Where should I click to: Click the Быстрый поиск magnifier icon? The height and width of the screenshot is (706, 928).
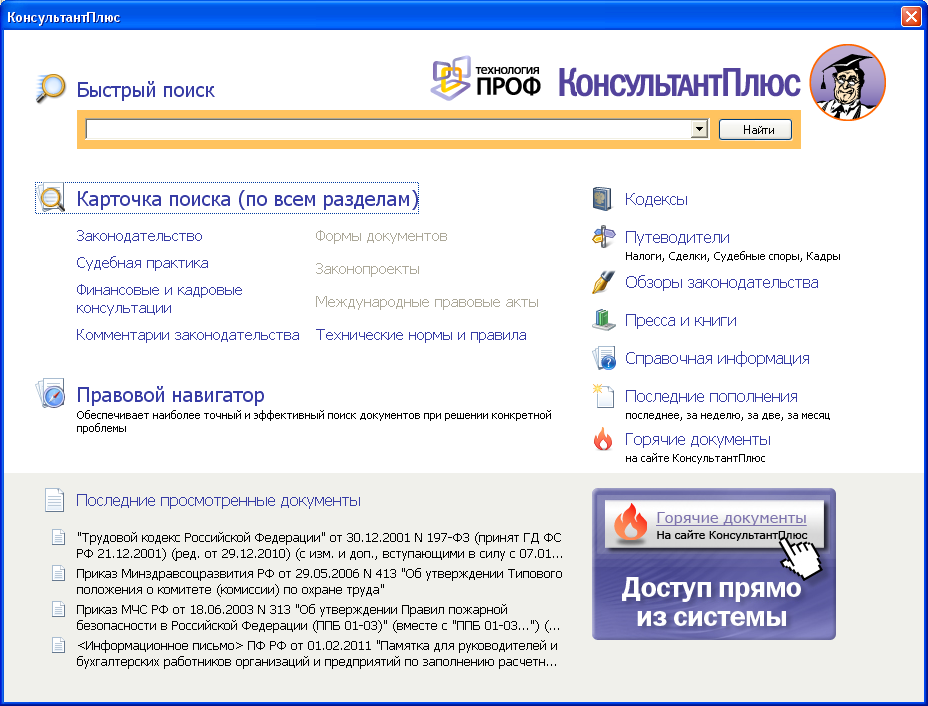50,88
